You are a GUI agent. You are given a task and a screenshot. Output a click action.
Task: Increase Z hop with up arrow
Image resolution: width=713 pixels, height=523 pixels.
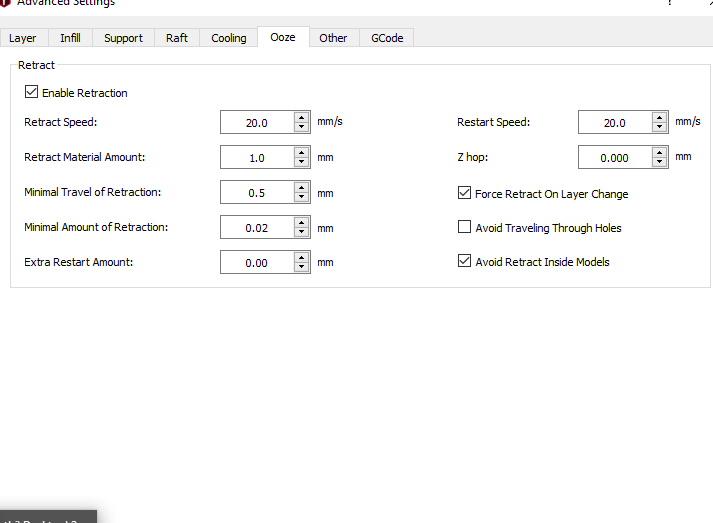coord(659,152)
